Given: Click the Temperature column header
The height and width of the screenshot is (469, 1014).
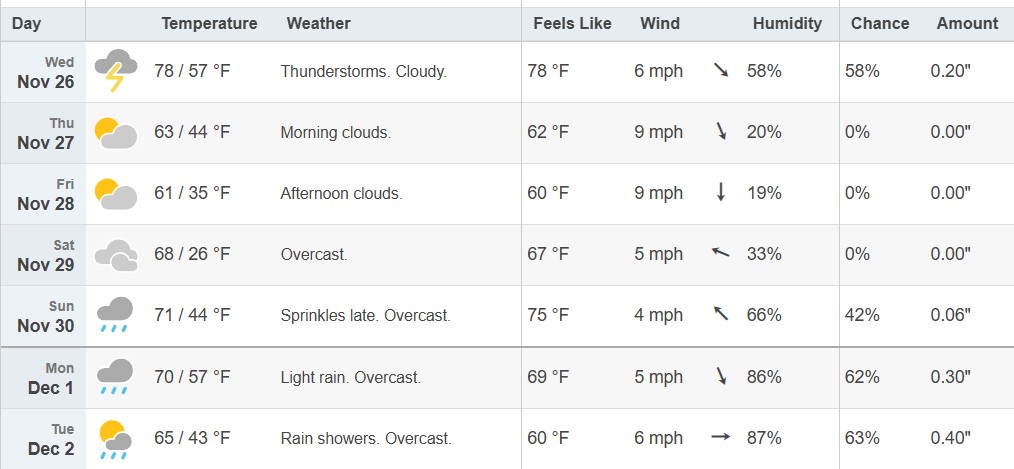Looking at the screenshot, I should click(x=209, y=23).
